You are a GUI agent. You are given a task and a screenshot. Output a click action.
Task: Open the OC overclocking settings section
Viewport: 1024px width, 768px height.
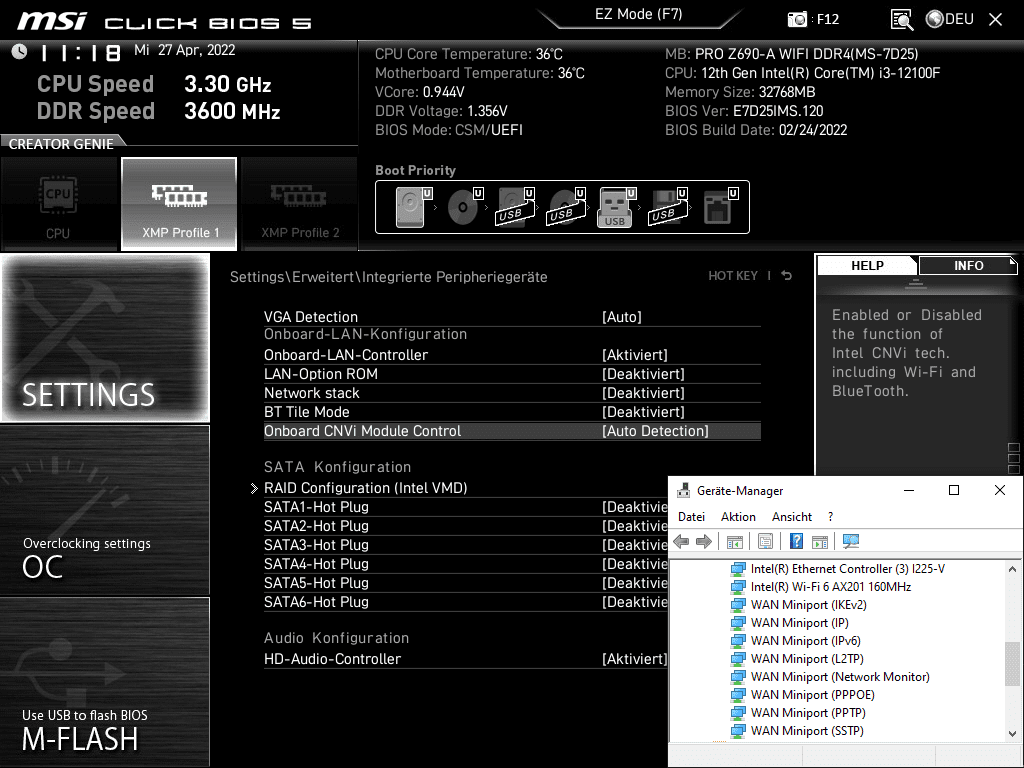(x=105, y=510)
